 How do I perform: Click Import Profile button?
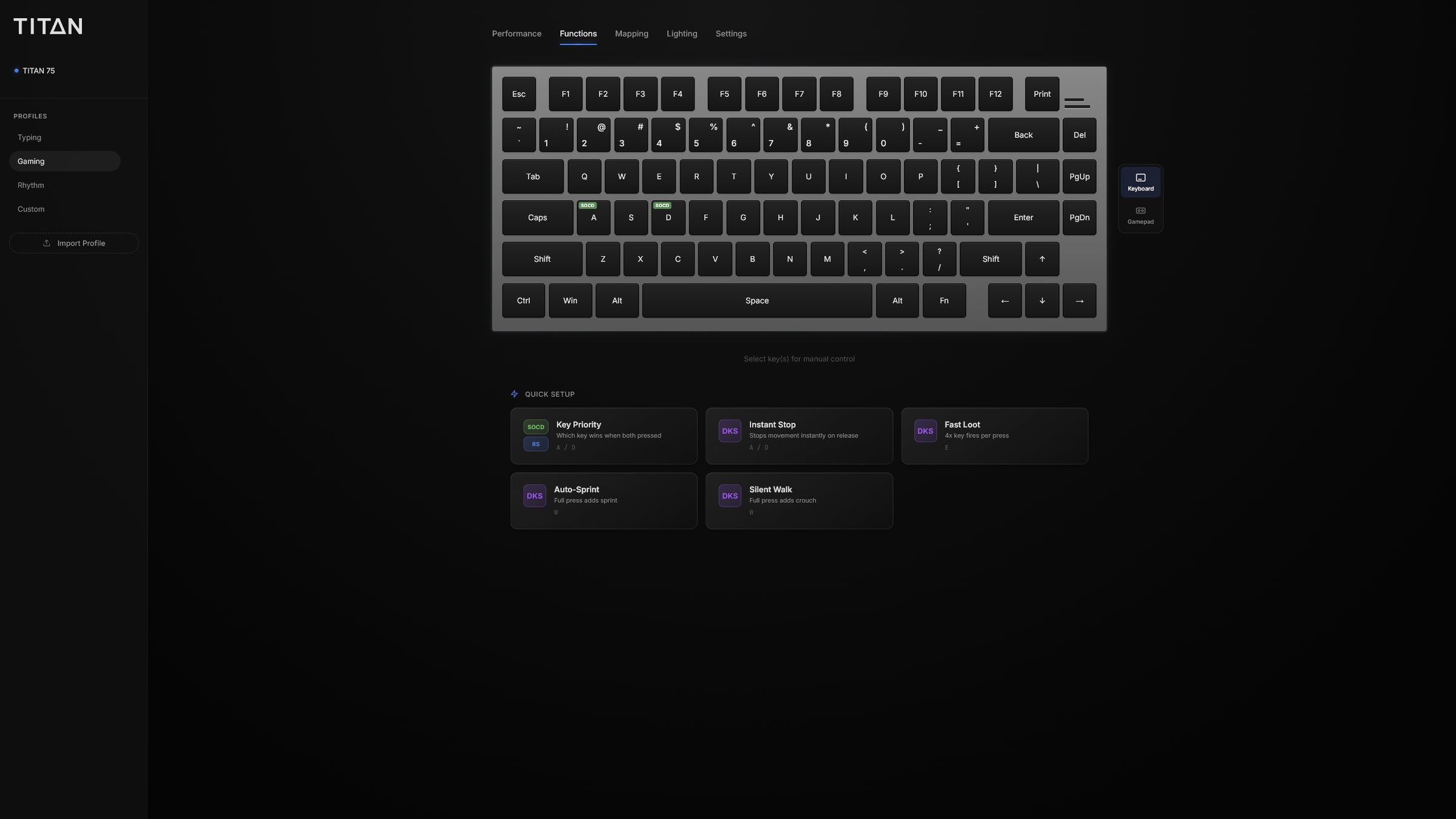(73, 243)
